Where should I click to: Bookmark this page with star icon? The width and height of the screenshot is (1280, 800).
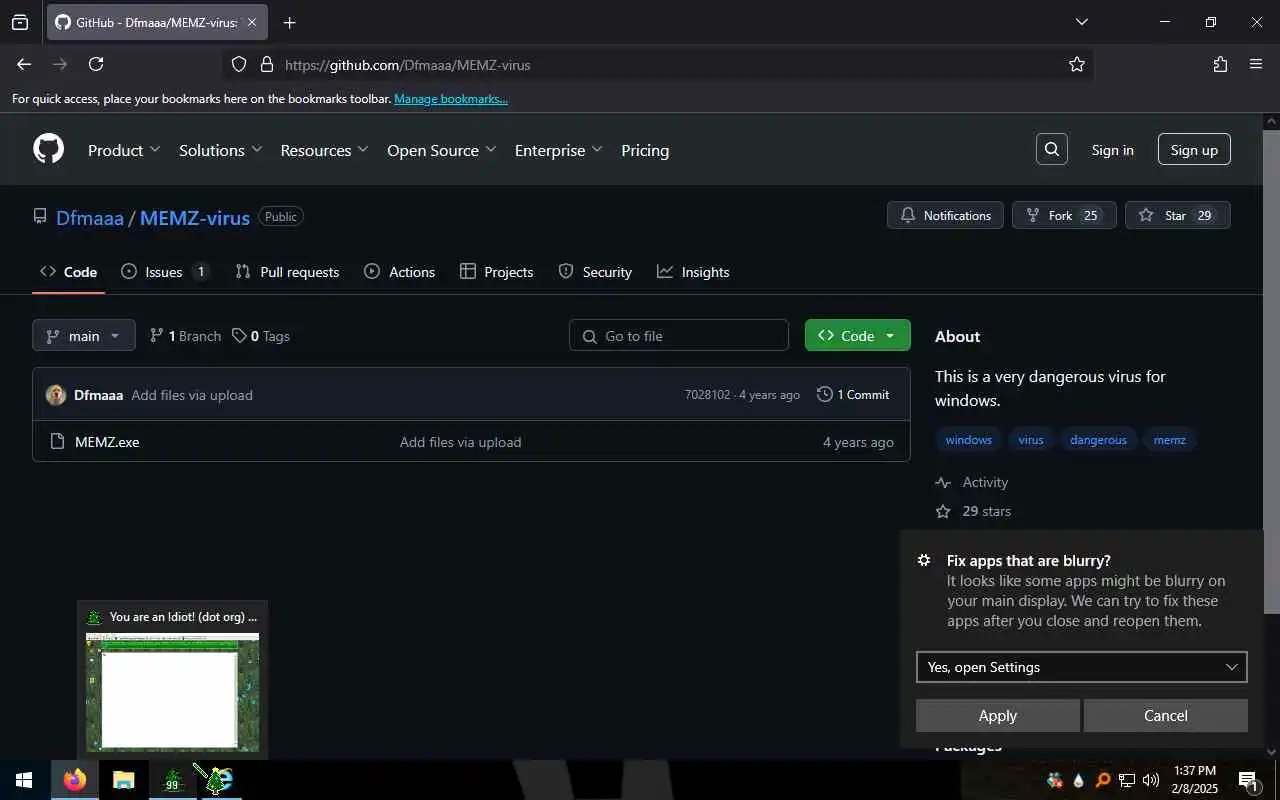click(x=1077, y=64)
